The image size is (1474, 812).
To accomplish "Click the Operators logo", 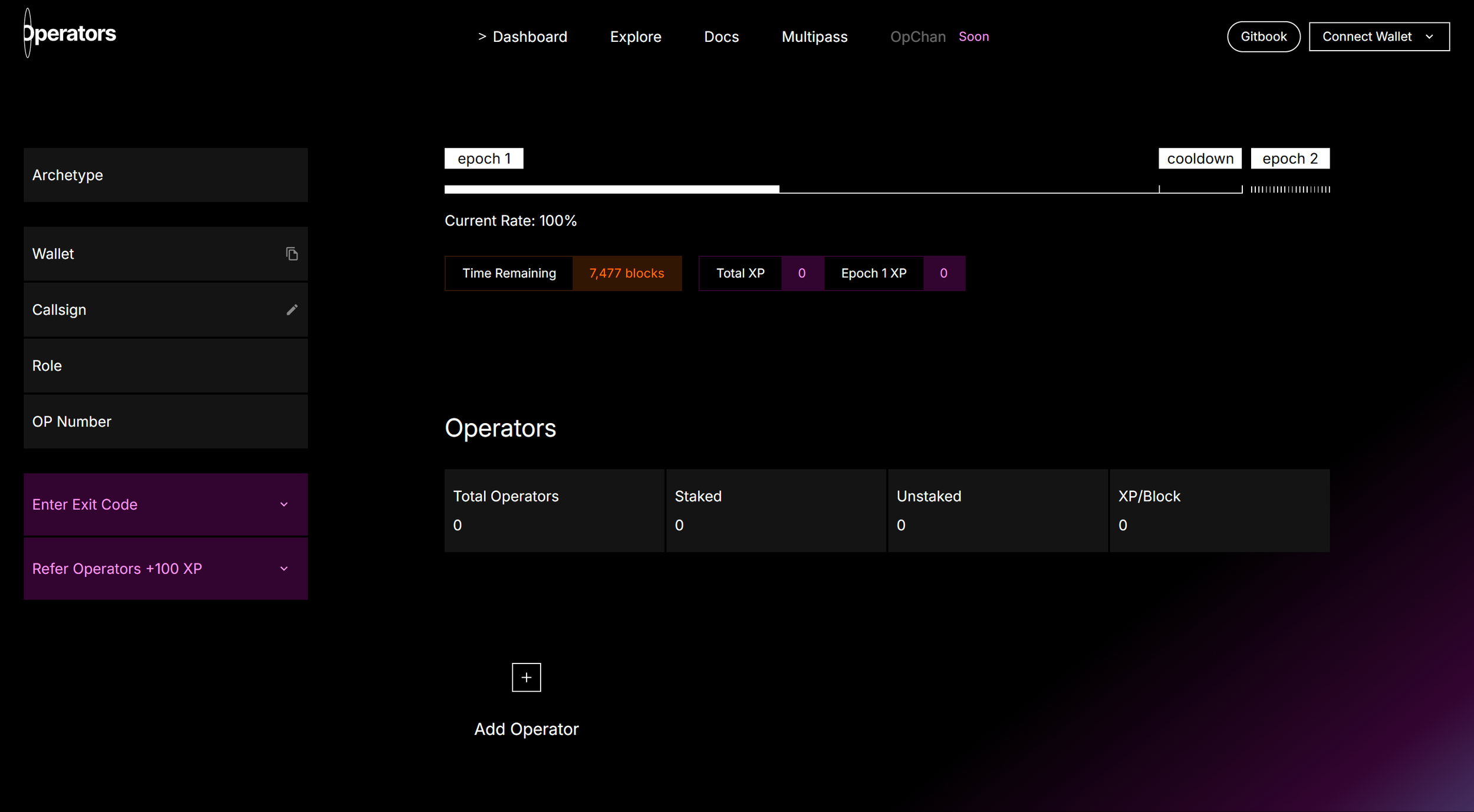I will (x=70, y=34).
